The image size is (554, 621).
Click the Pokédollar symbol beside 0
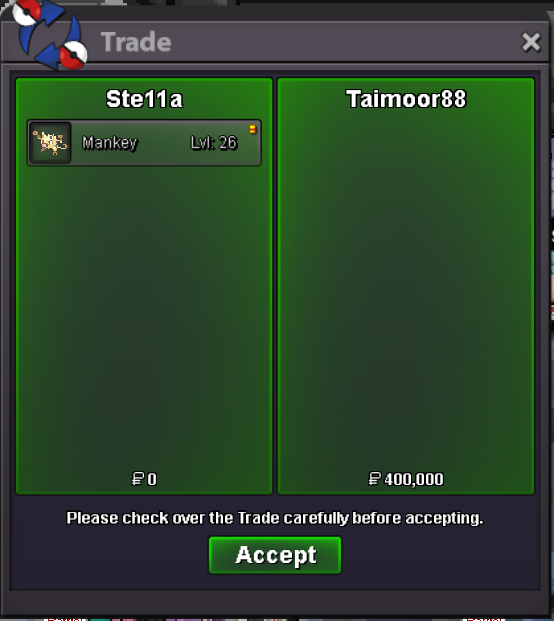(x=137, y=479)
